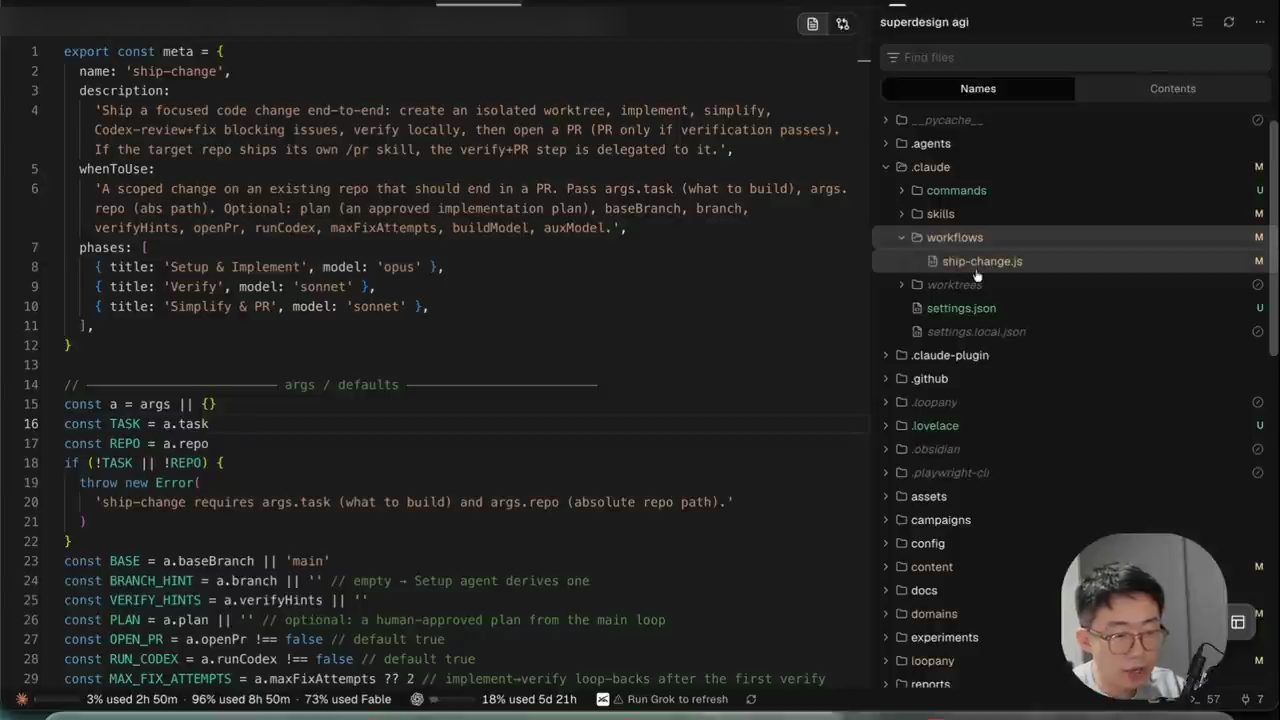The height and width of the screenshot is (720, 1280).
Task: Click "73% used Fable" status entry
Action: (x=348, y=700)
